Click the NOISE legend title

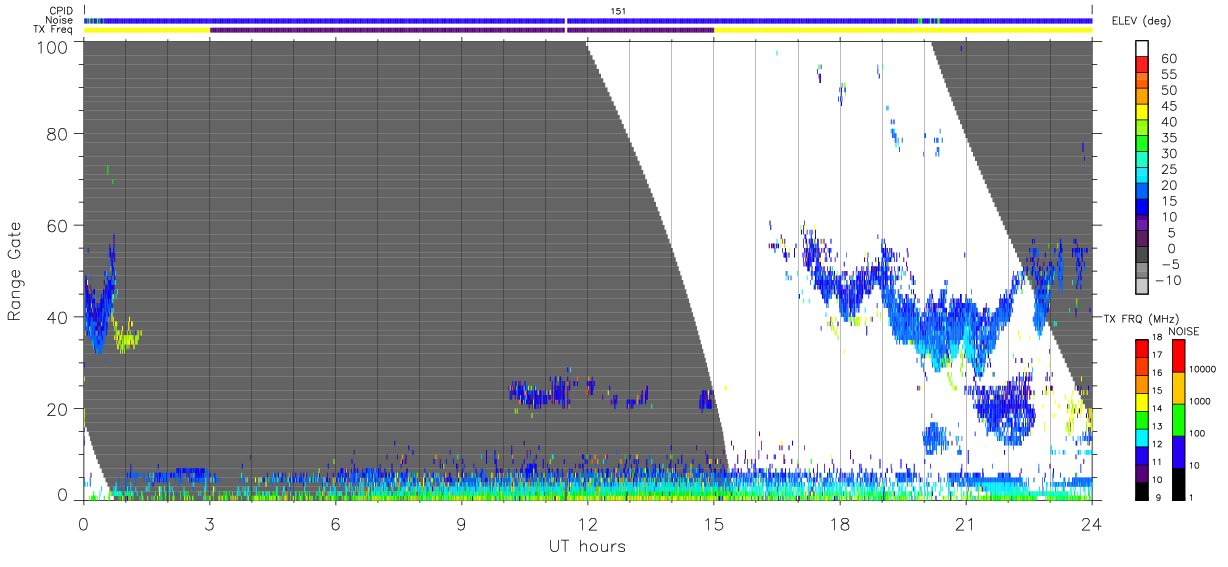pos(1182,331)
